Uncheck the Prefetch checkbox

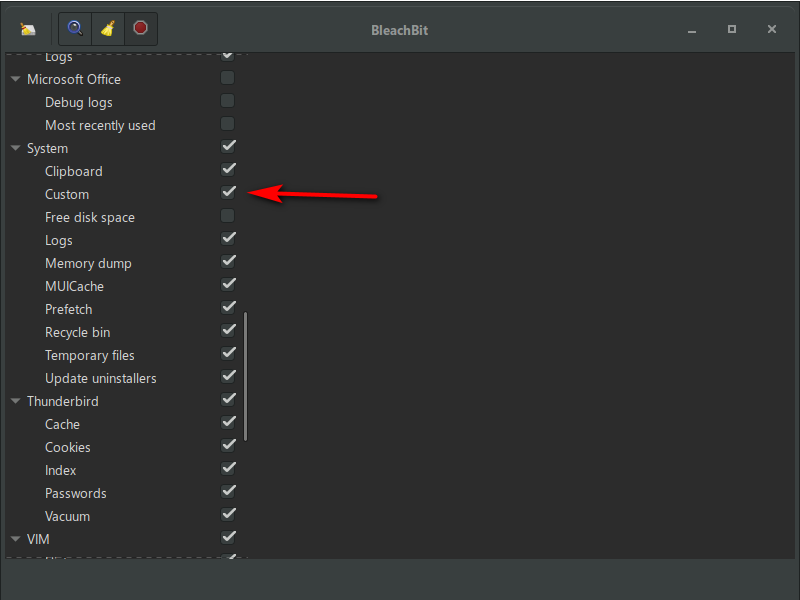coord(228,308)
